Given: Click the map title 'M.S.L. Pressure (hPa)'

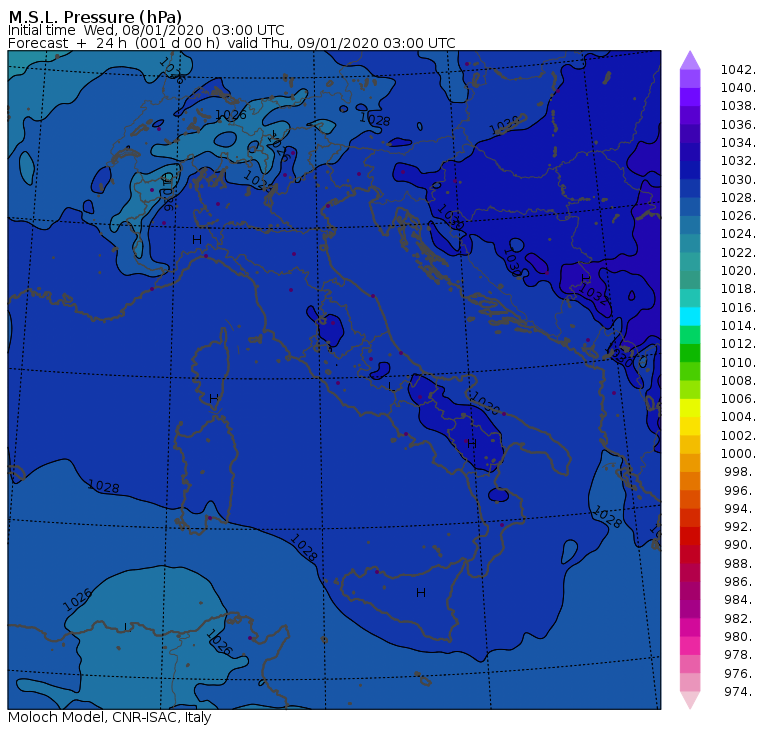Looking at the screenshot, I should pos(95,17).
